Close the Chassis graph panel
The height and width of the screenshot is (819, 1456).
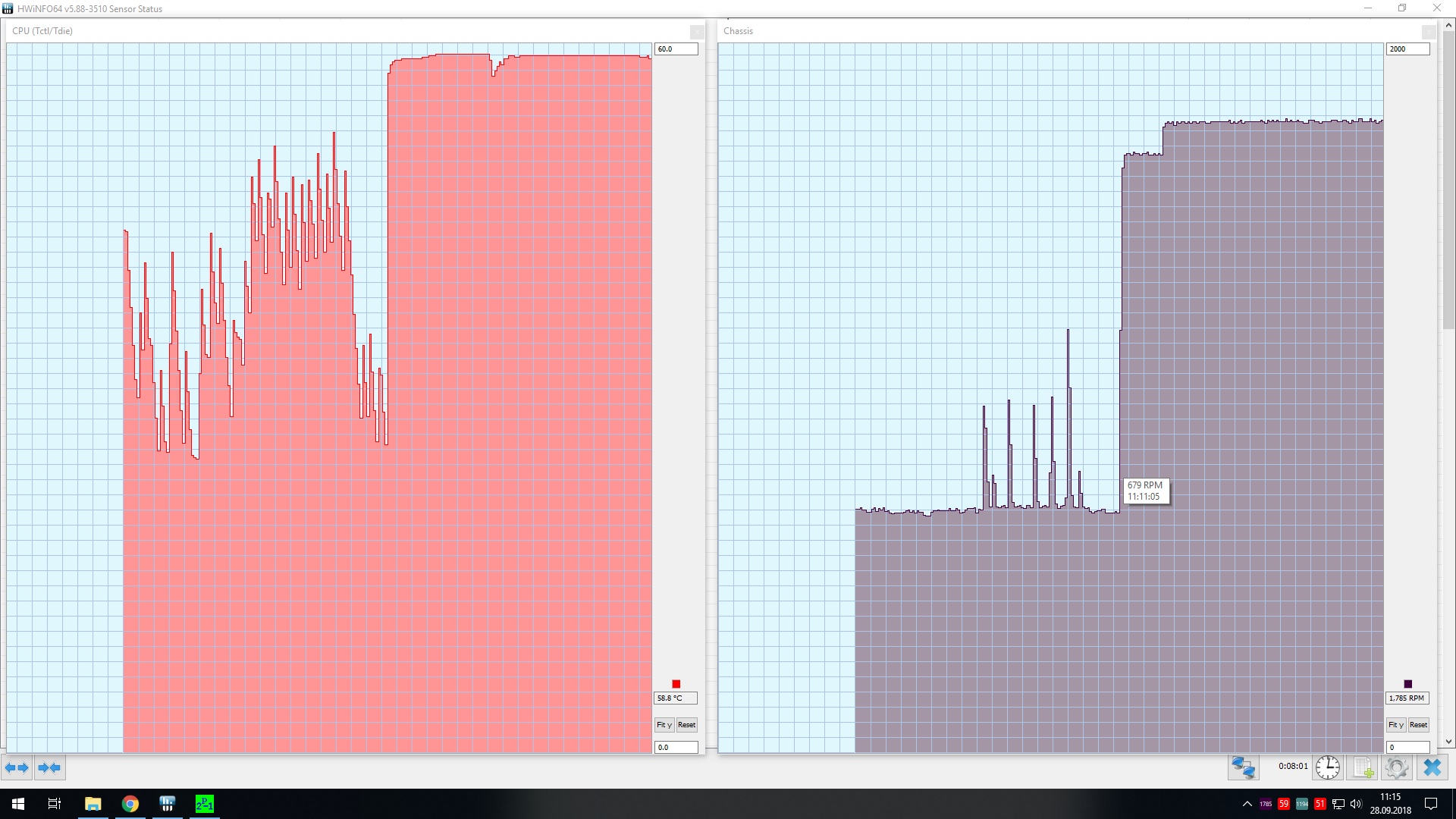1428,32
